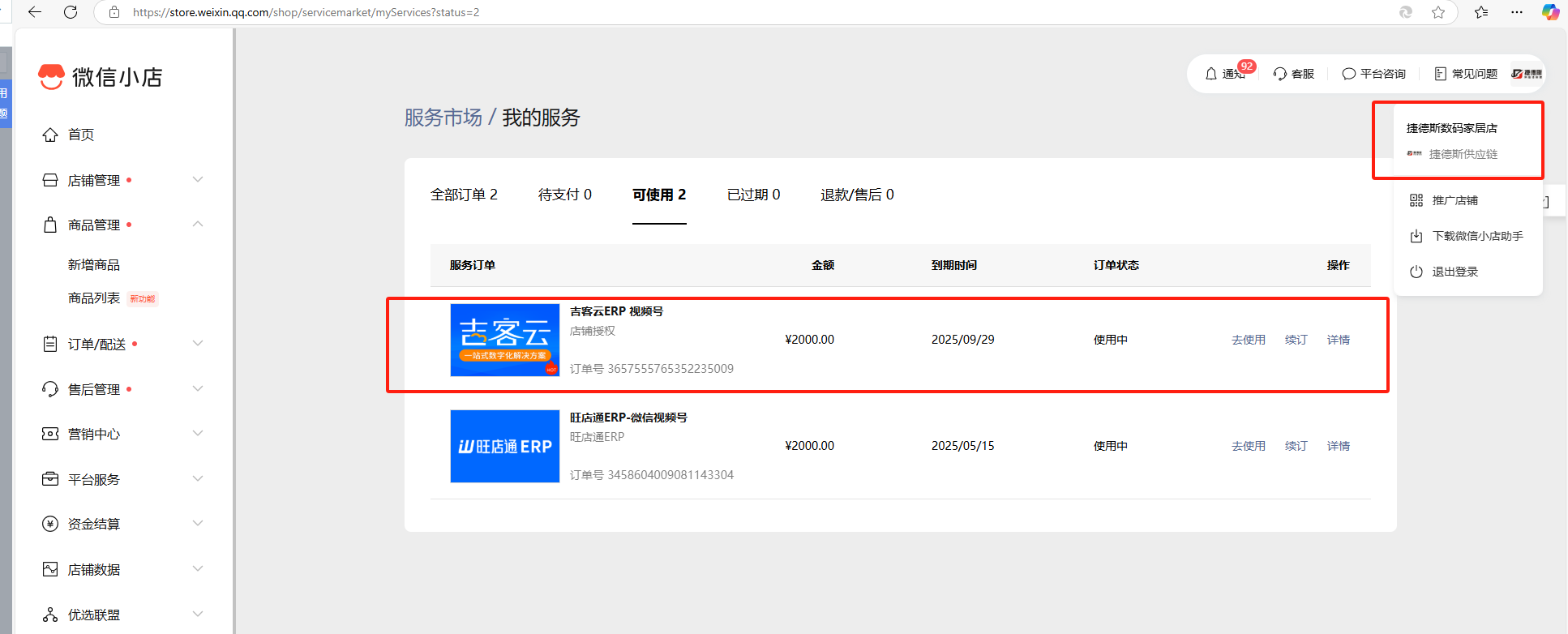The height and width of the screenshot is (634, 1568).
Task: Click the 旺店通 ERP service thumbnail
Action: (505, 446)
